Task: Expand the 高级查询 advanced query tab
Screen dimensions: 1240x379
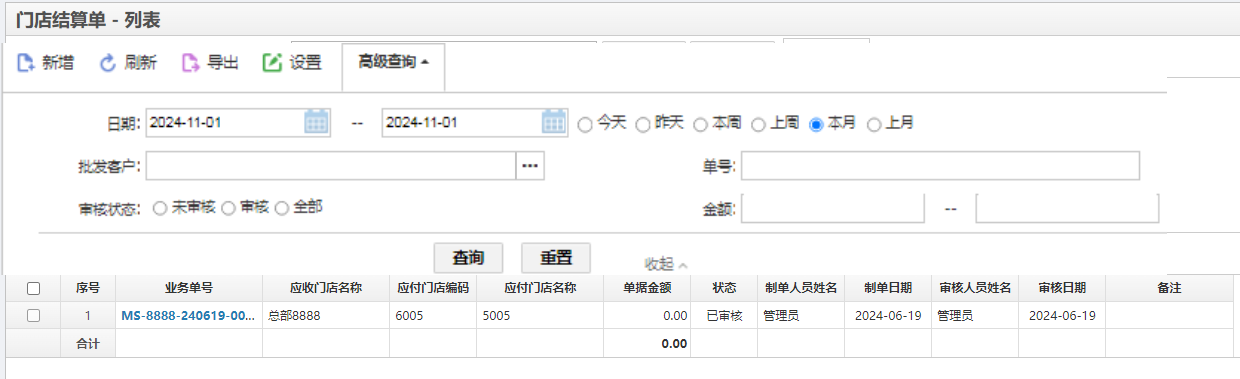Action: point(394,62)
